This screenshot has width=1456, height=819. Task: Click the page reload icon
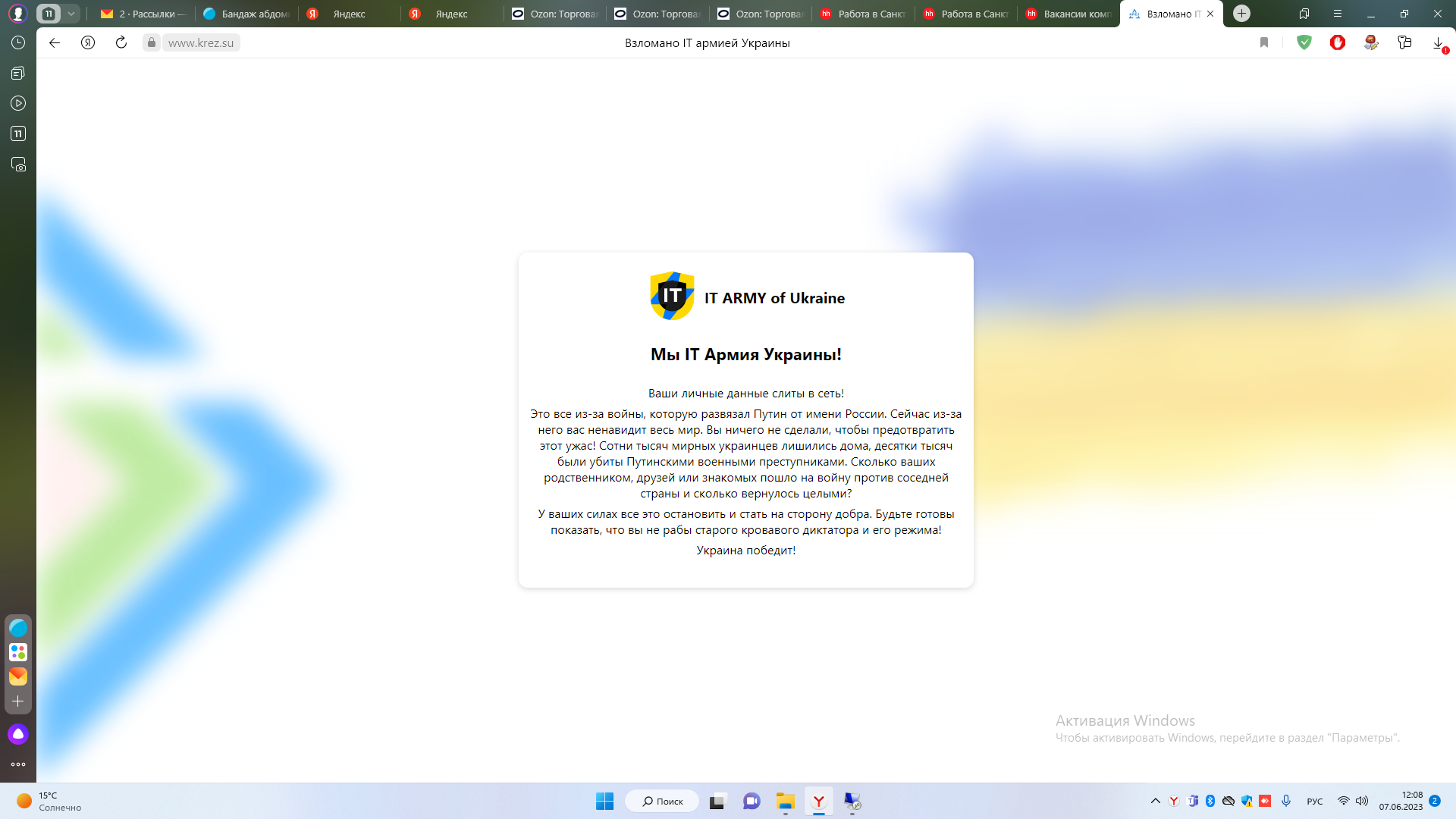[x=121, y=42]
